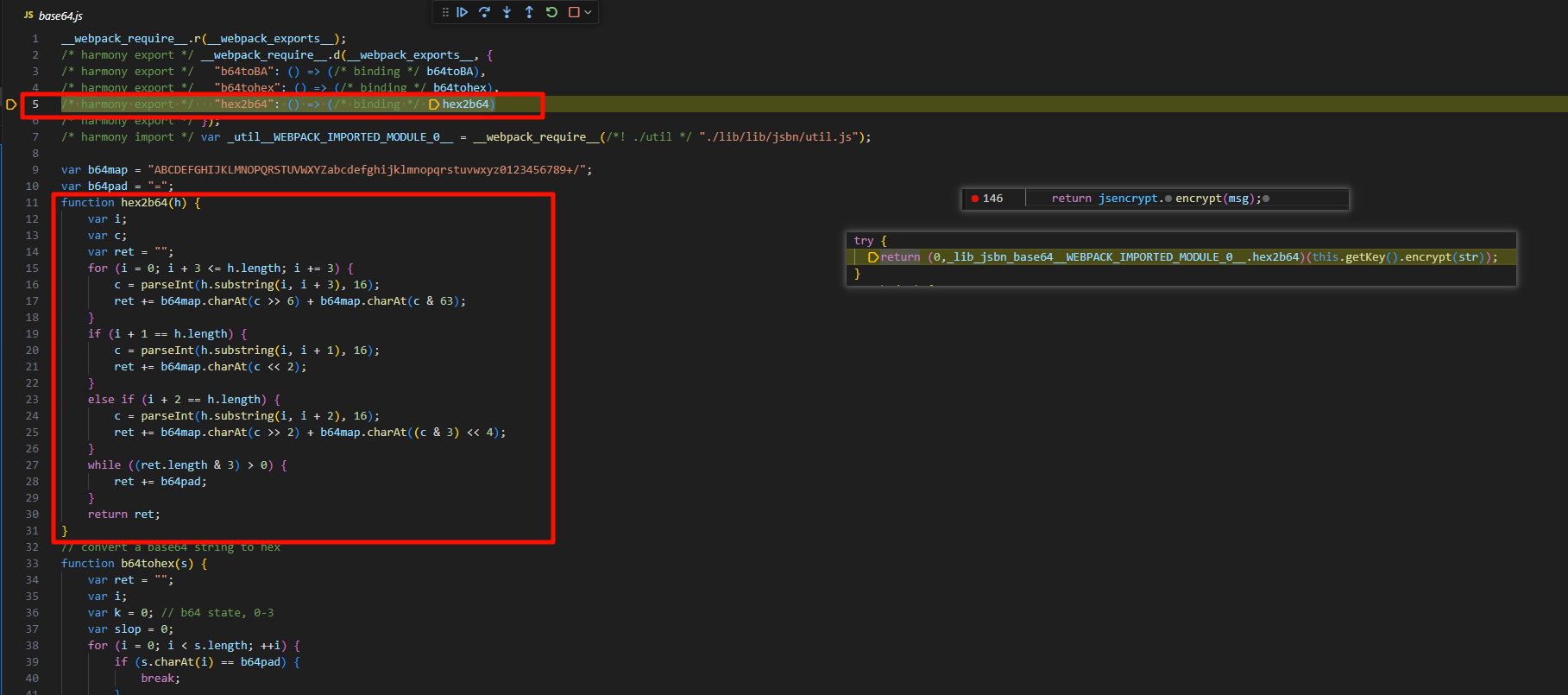Toggle inline breakpoint dot before encrypt(msg)
Screen dimensions: 1568x695
click(x=1168, y=199)
